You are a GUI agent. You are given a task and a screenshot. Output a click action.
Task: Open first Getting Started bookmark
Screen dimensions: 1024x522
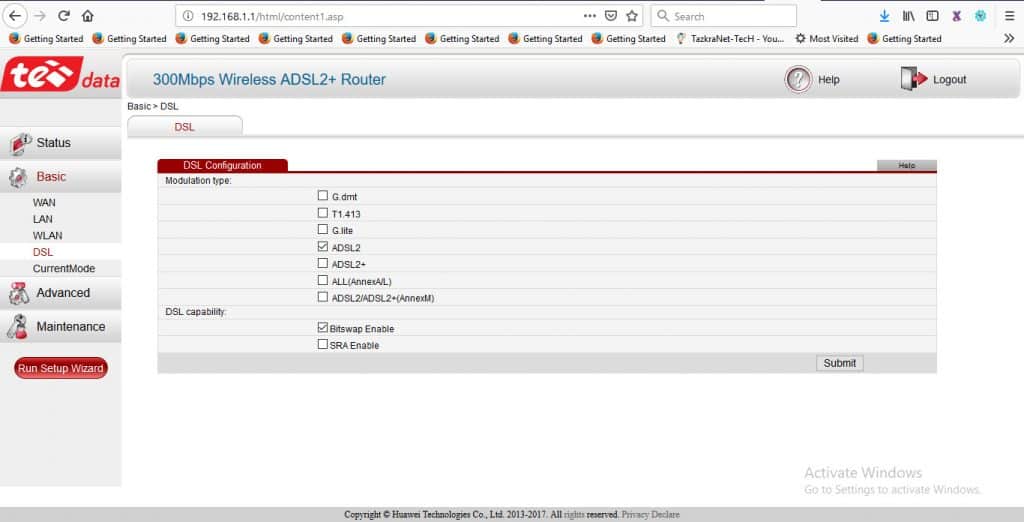46,39
